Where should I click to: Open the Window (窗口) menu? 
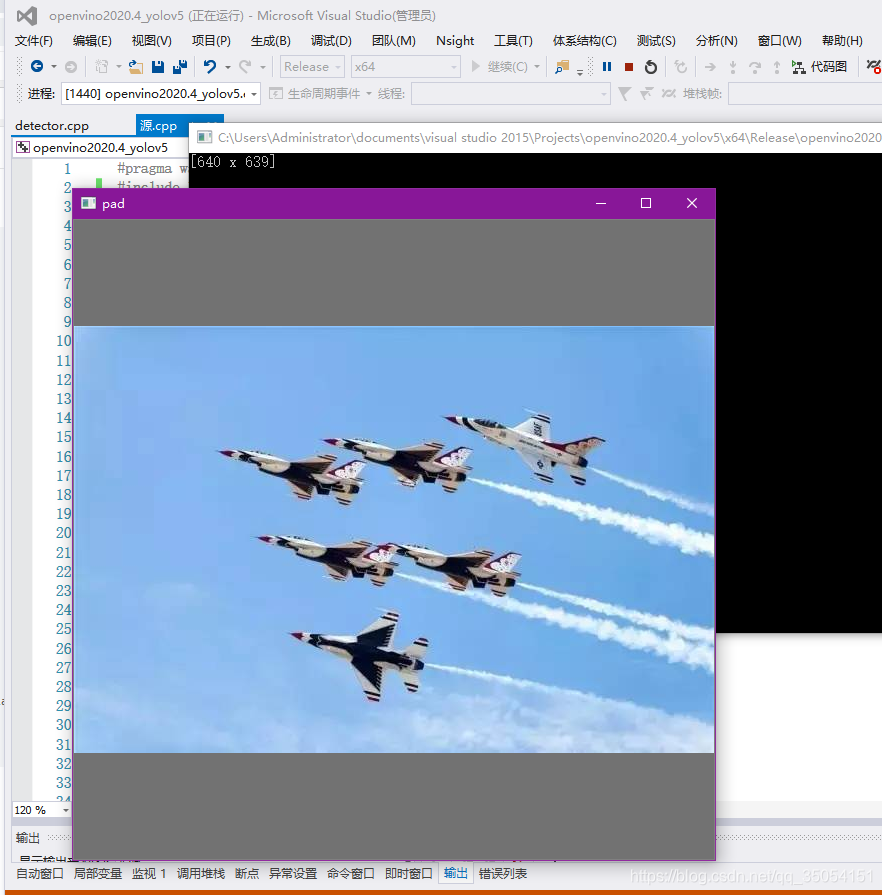(x=779, y=41)
